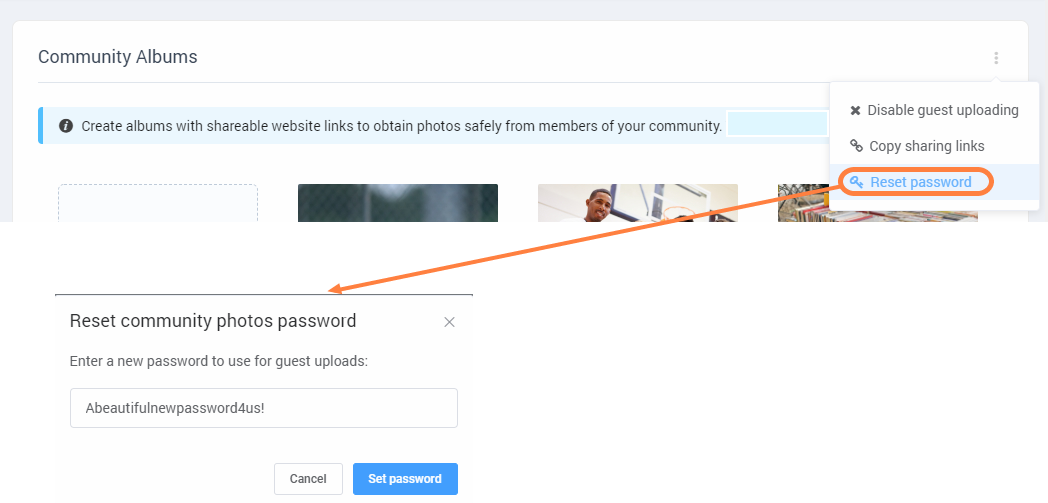Image resolution: width=1048 pixels, height=503 pixels.
Task: Click the Reset community photos password title
Action: click(x=213, y=321)
